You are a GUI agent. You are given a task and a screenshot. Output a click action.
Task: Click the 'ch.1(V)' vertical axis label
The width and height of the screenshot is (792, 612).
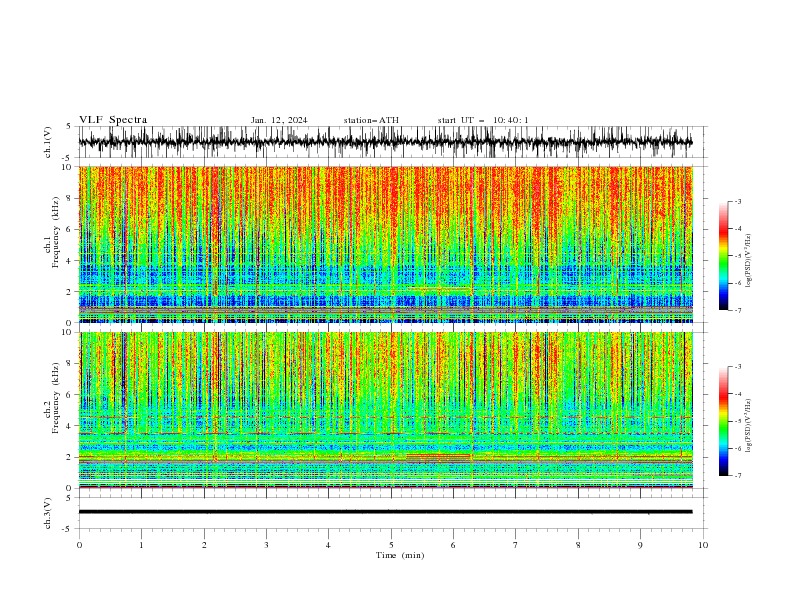[48, 142]
